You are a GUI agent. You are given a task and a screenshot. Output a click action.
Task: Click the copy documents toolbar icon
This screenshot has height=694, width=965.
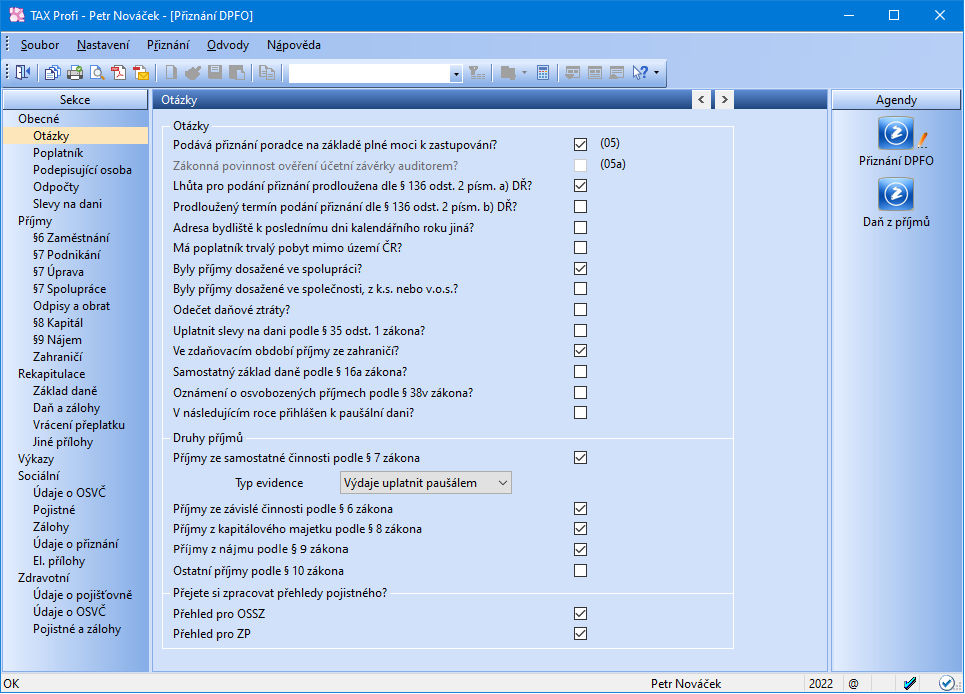tap(53, 73)
